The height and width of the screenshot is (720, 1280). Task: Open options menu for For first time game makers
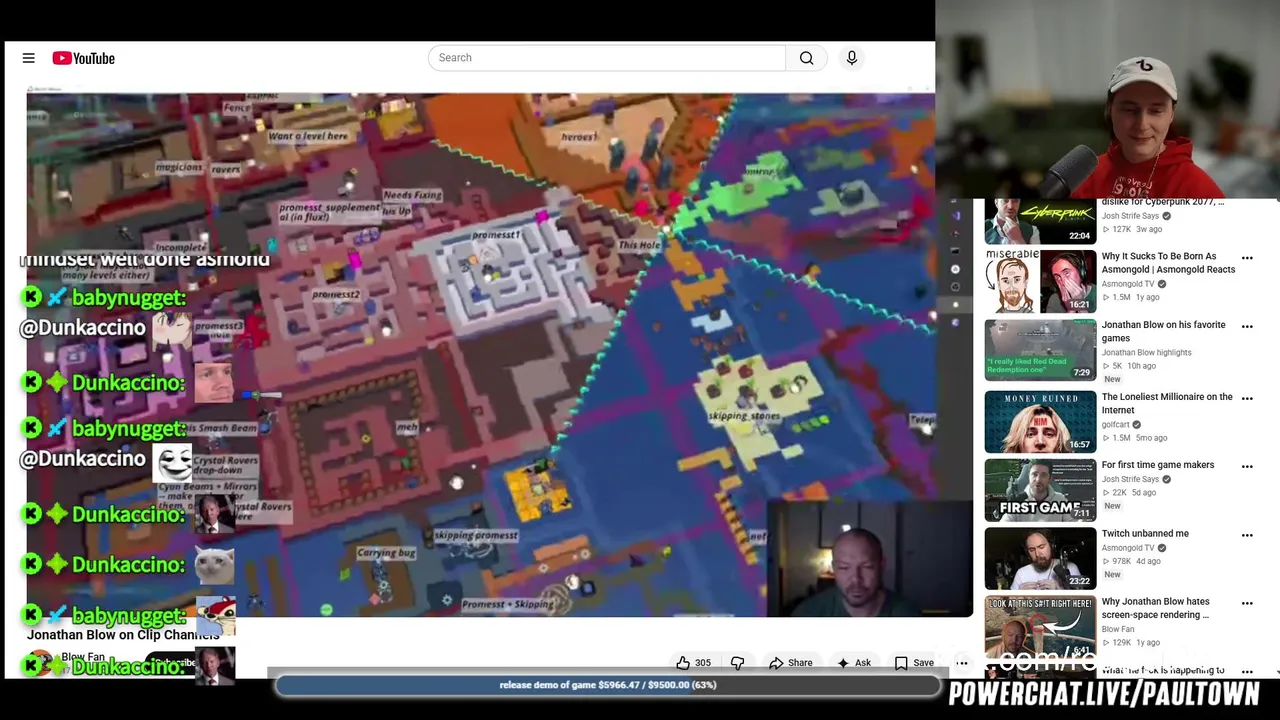(x=1247, y=466)
